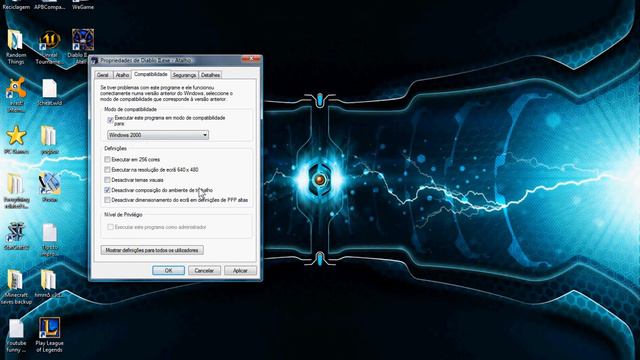640x360 pixels.
Task: Open the yellow star shortcut icon
Action: click(x=16, y=136)
